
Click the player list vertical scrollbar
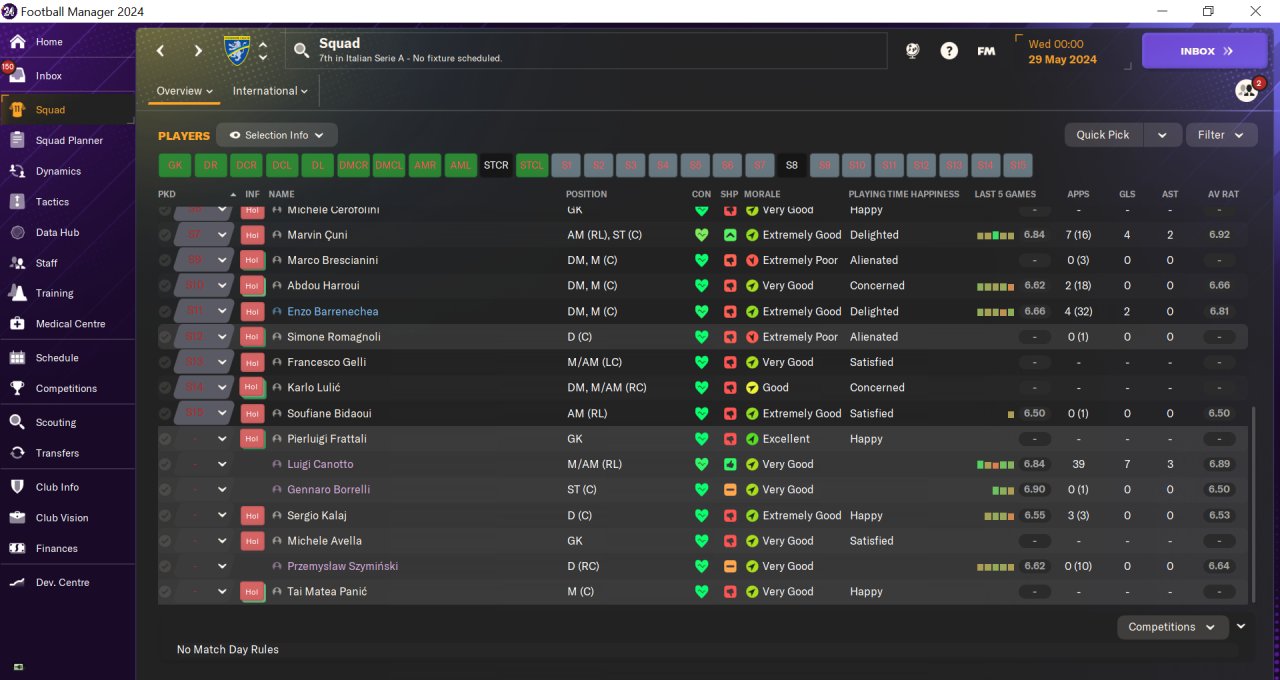pyautogui.click(x=1252, y=503)
